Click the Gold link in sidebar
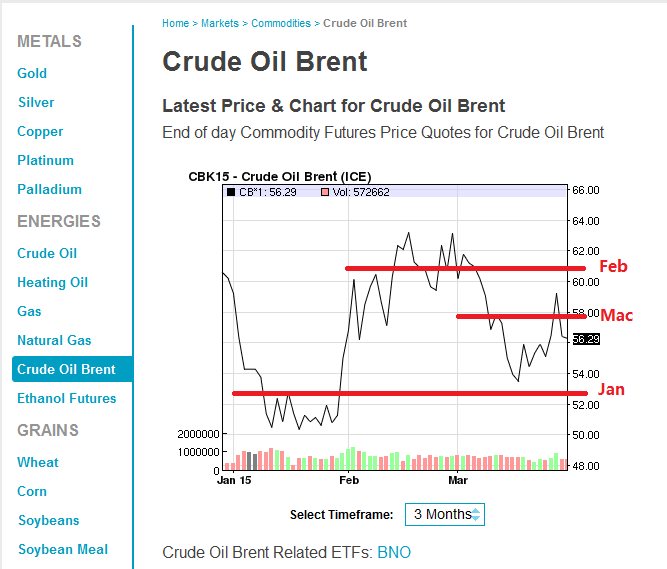The height and width of the screenshot is (569, 667). point(32,73)
